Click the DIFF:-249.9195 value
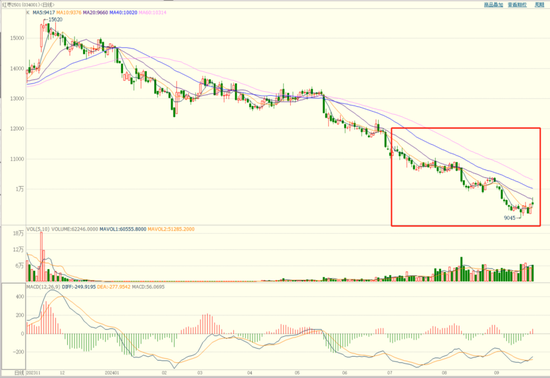The width and height of the screenshot is (550, 378). [x=79, y=287]
